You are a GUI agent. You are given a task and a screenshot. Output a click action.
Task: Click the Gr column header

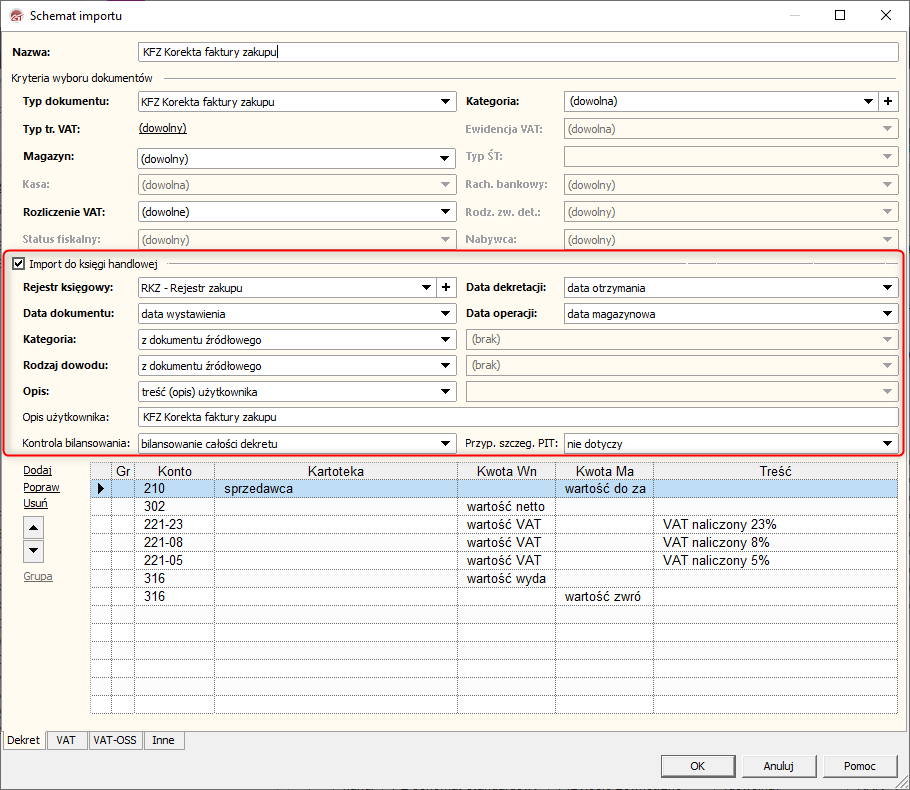tap(123, 471)
